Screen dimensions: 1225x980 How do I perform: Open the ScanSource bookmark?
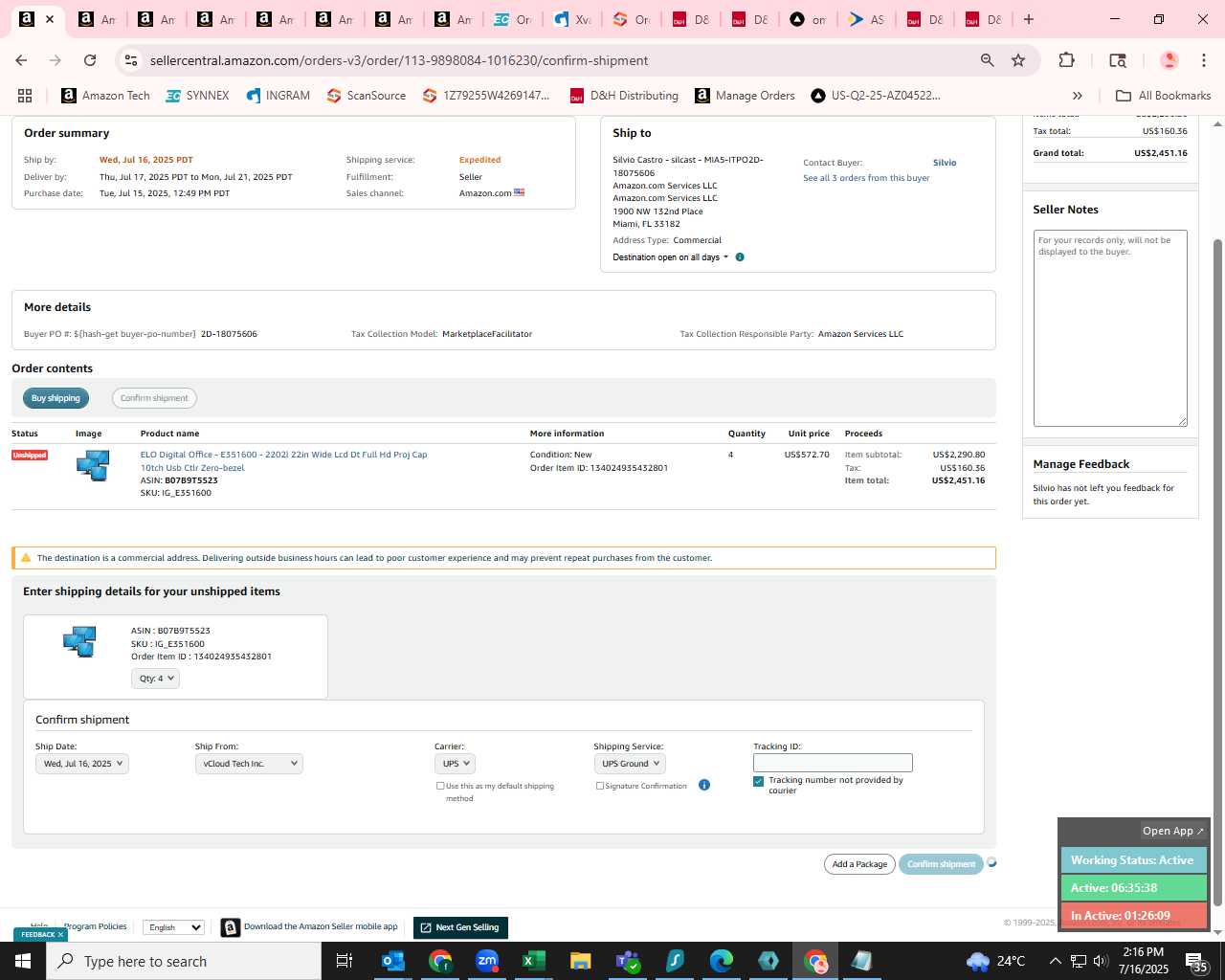366,96
